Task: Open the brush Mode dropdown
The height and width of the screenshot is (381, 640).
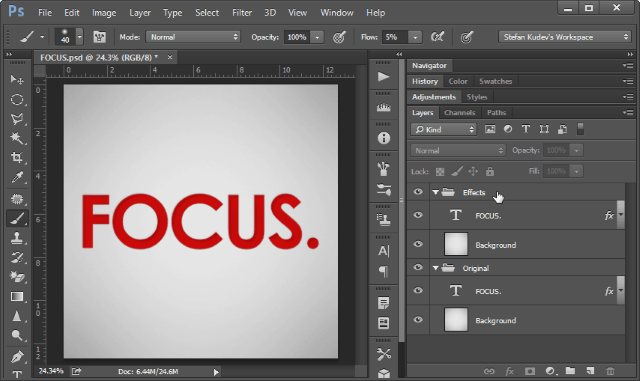Action: click(193, 37)
